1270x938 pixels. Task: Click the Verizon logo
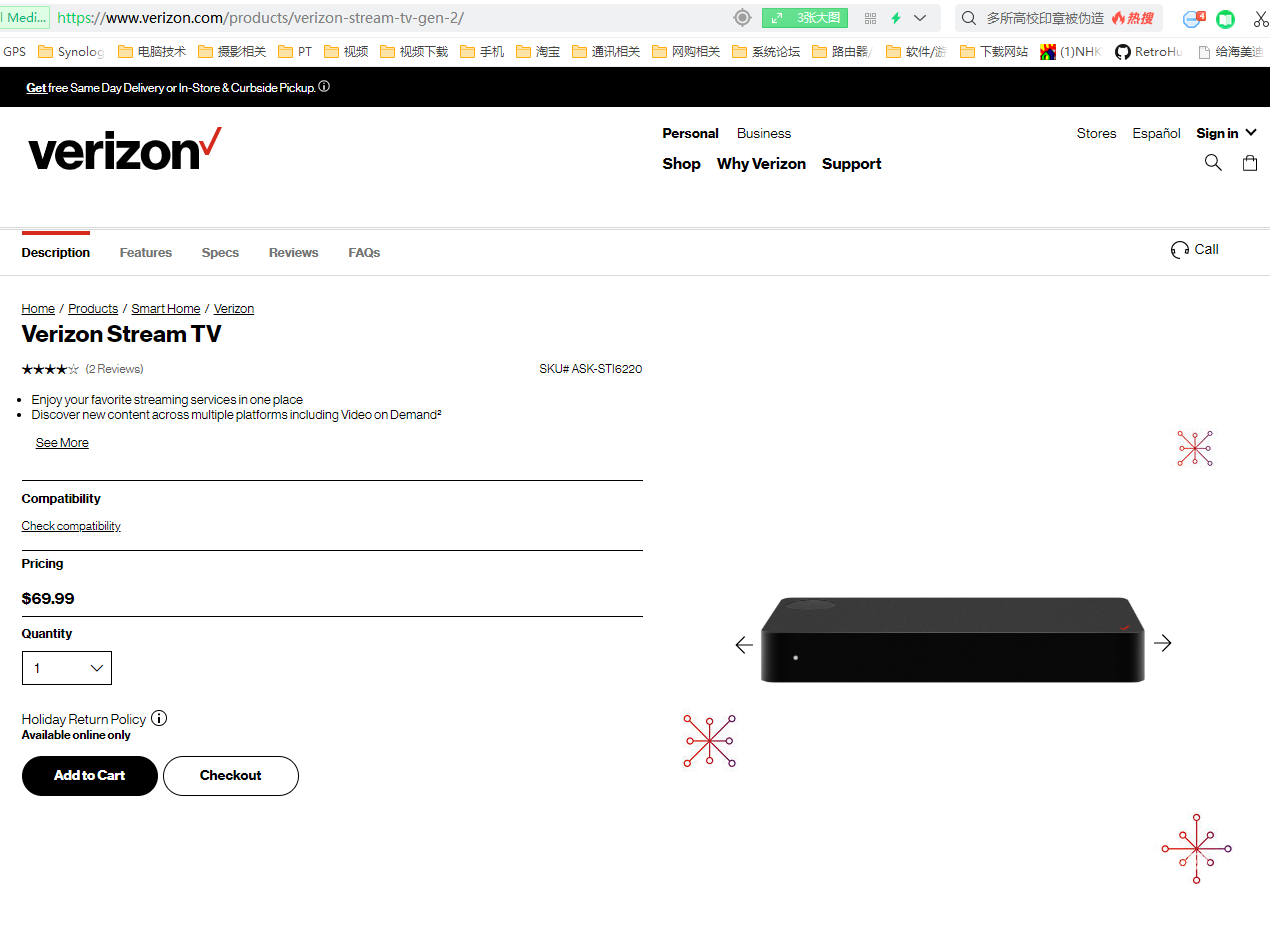[125, 149]
